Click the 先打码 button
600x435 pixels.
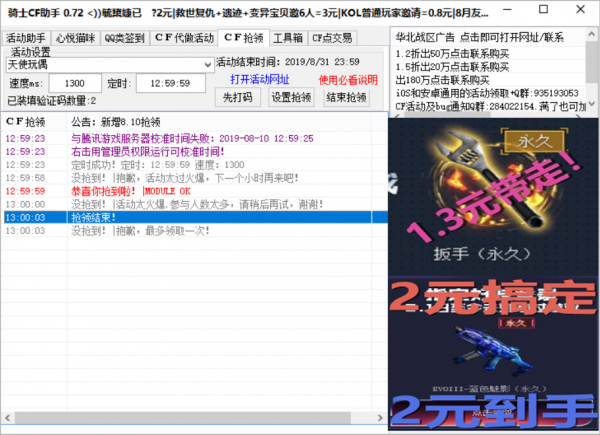click(x=238, y=97)
